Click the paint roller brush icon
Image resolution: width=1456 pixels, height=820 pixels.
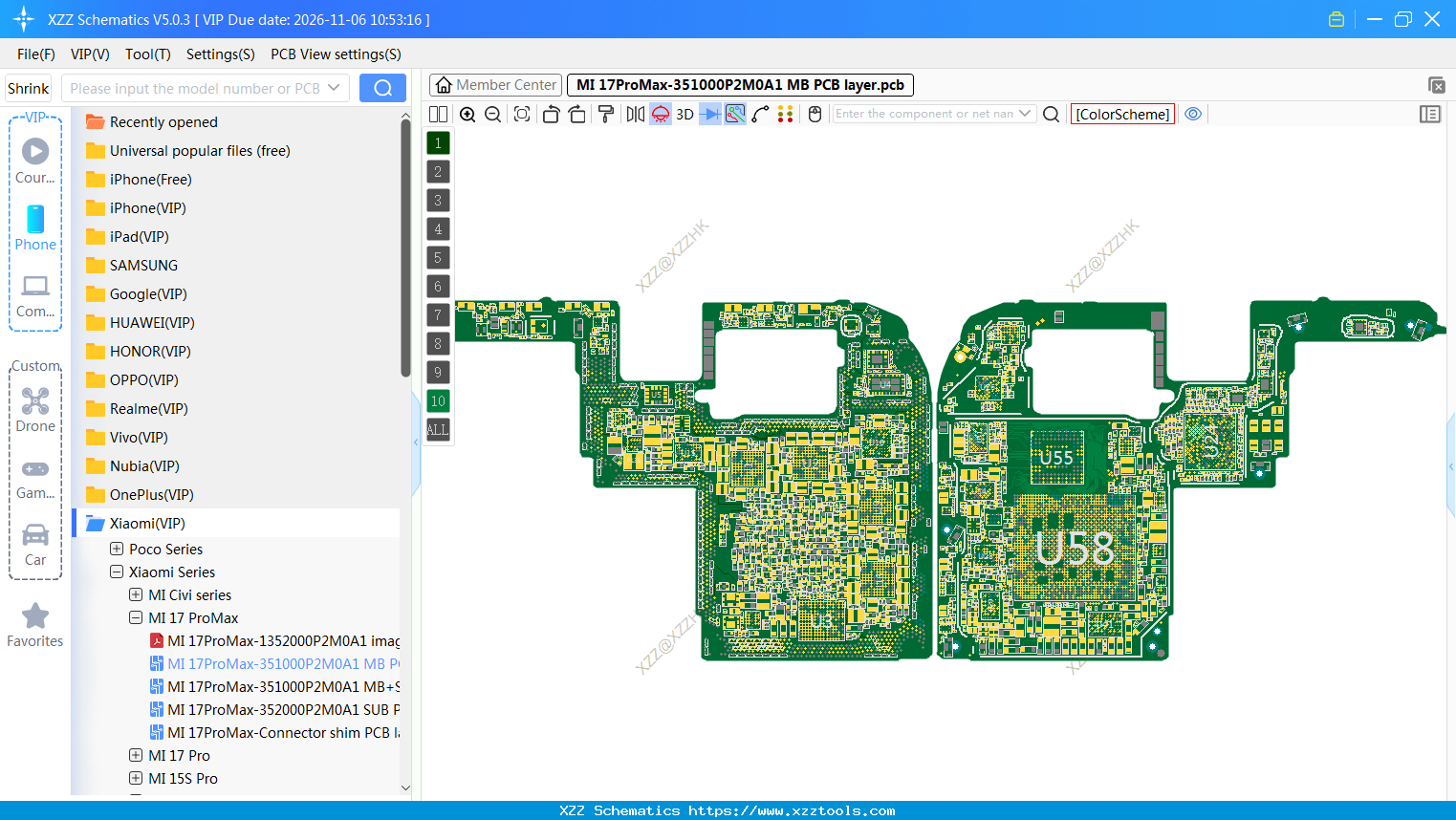point(605,114)
